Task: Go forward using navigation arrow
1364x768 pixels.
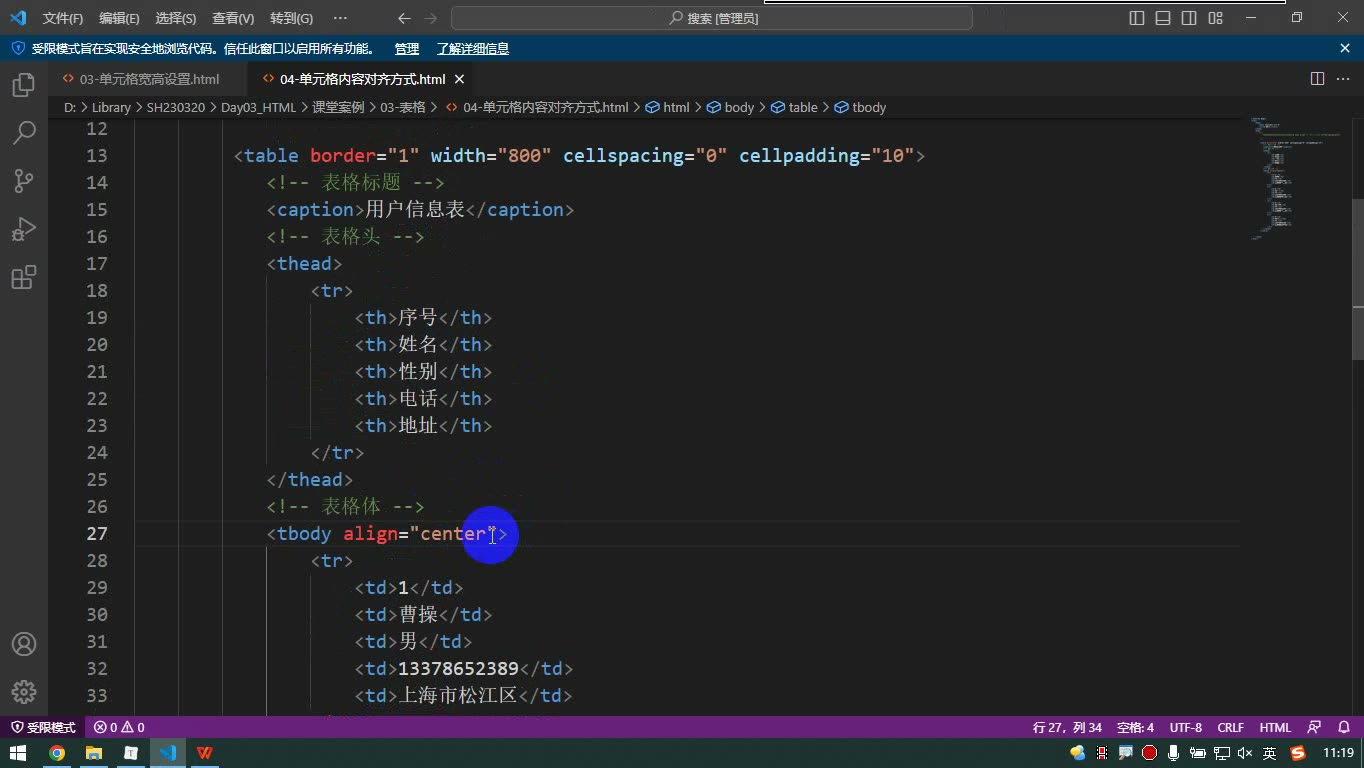Action: click(x=430, y=18)
